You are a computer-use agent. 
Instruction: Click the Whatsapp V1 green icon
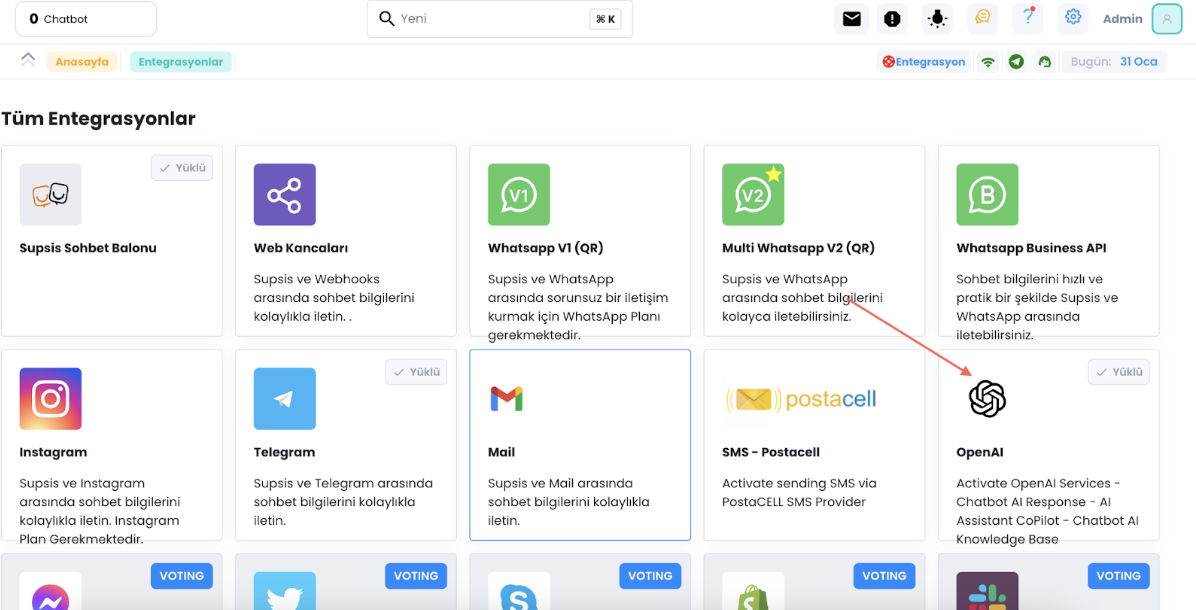point(519,194)
